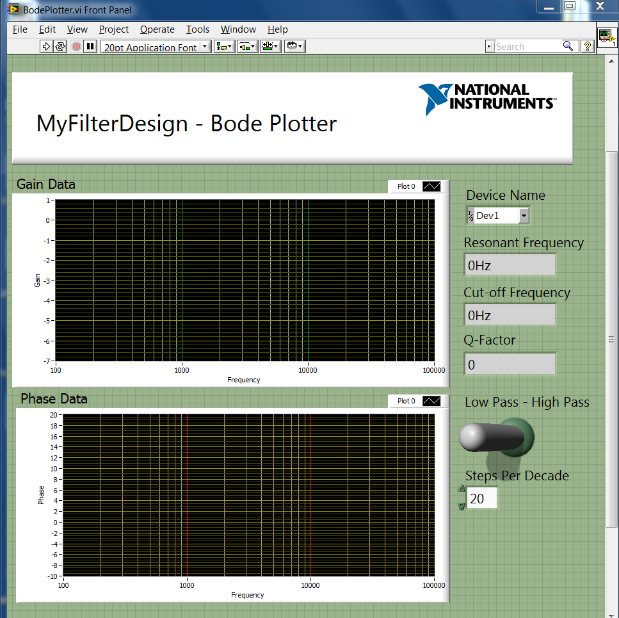
Task: Click the Pause button in toolbar
Action: (x=90, y=46)
